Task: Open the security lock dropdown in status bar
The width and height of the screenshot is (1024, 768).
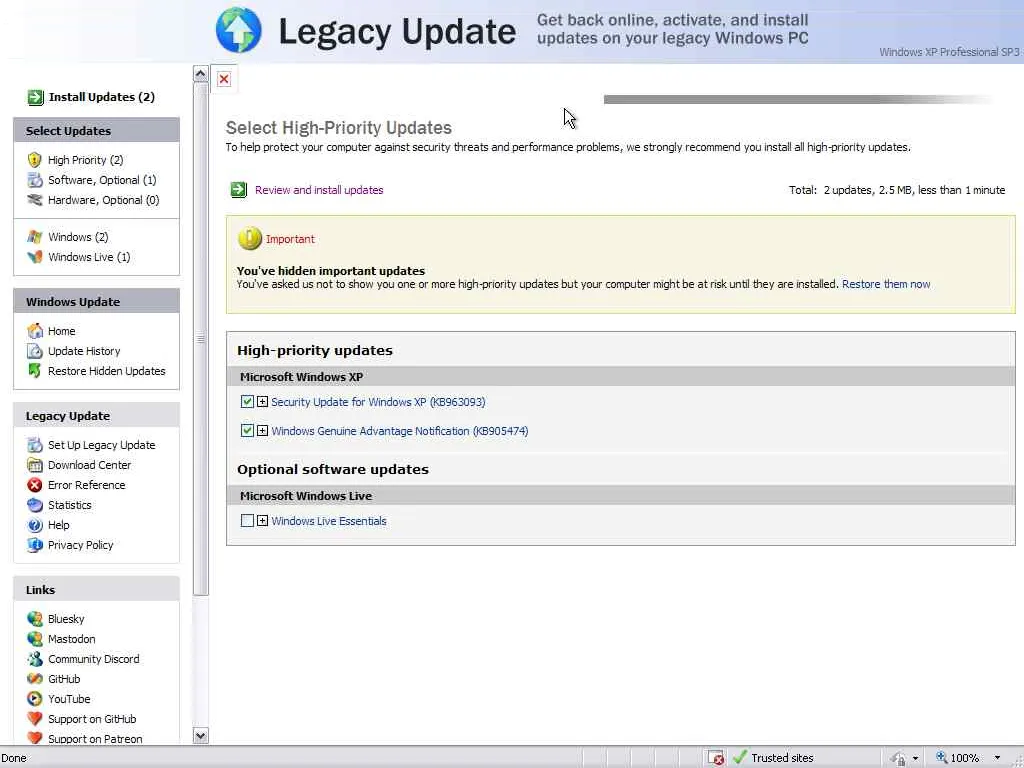Action: pyautogui.click(x=915, y=758)
